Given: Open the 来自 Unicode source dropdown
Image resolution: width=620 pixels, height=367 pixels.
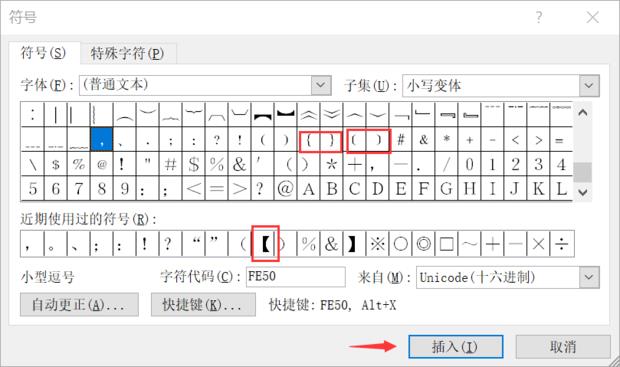Looking at the screenshot, I should [x=589, y=277].
